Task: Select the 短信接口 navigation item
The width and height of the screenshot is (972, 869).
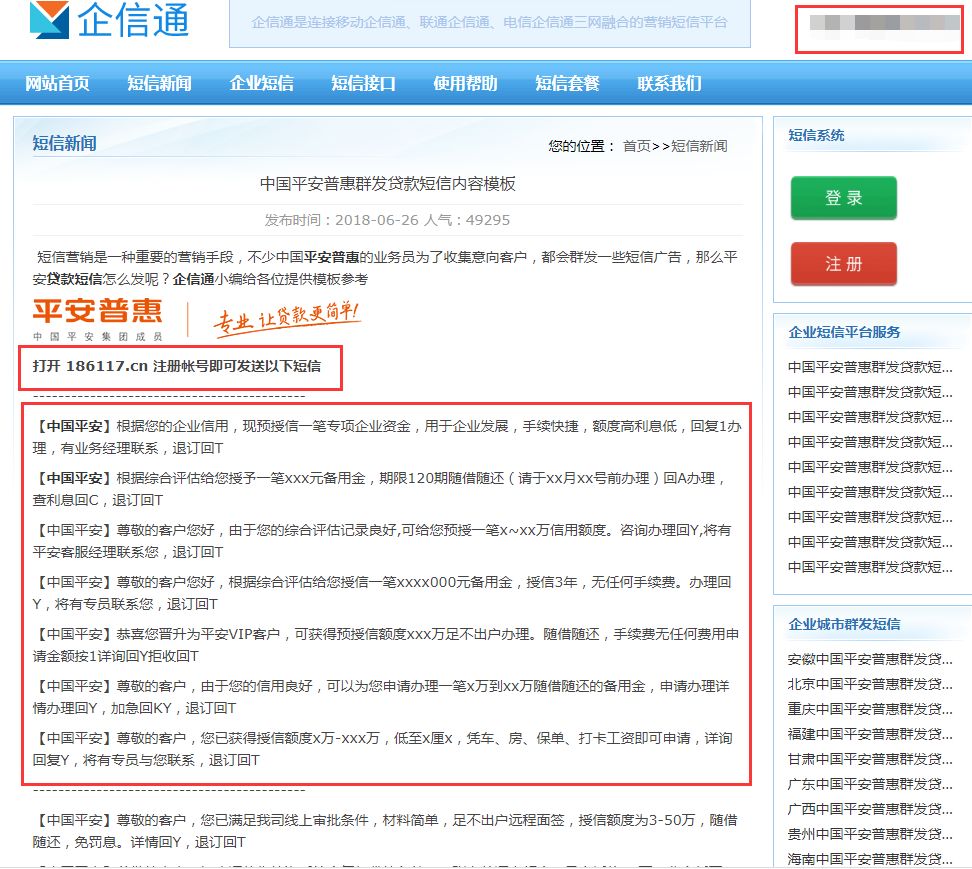Action: pos(363,83)
